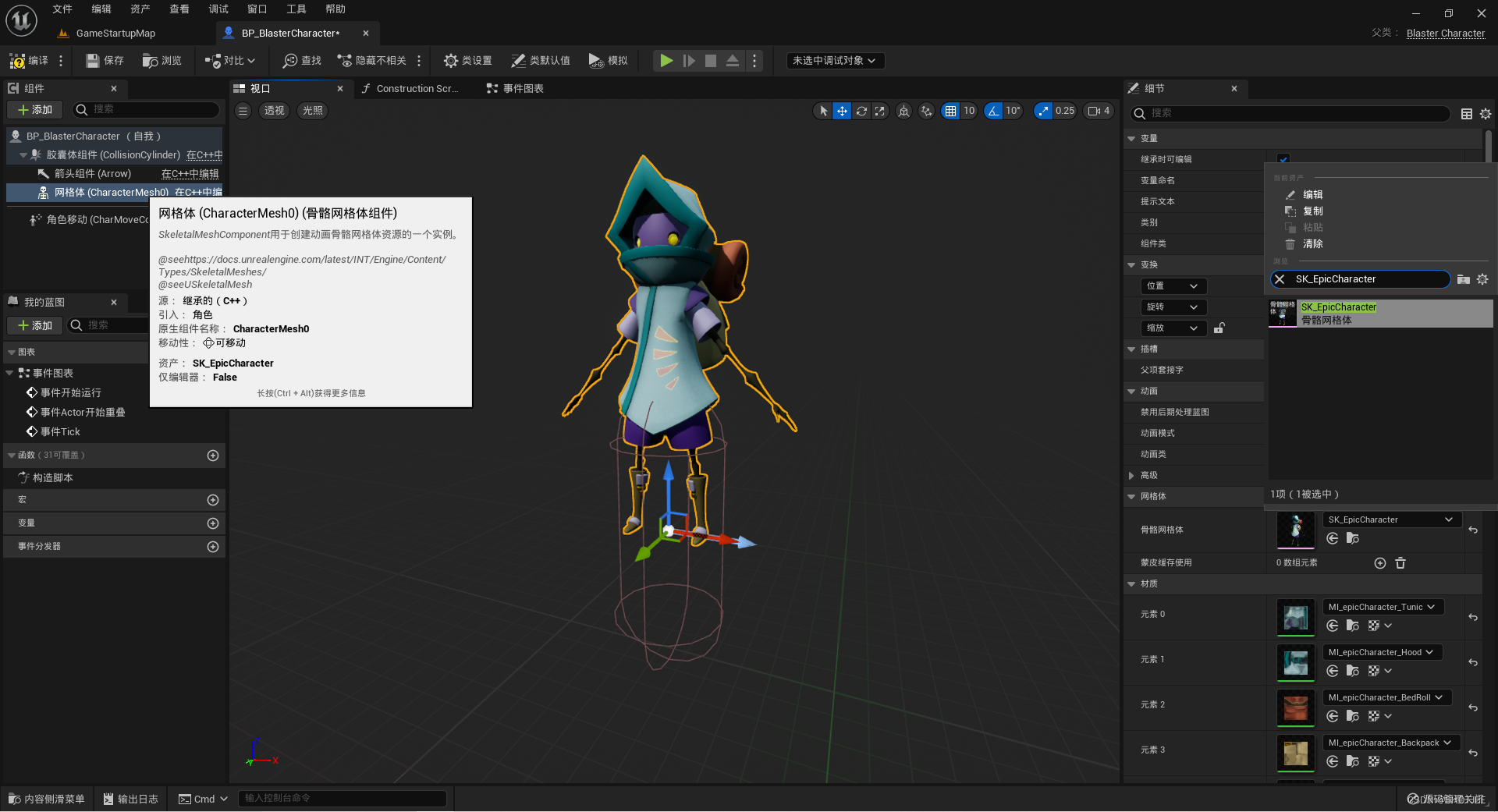Screen dimensions: 1498x812
Task: Change grid snap value 10
Action: (x=969, y=112)
